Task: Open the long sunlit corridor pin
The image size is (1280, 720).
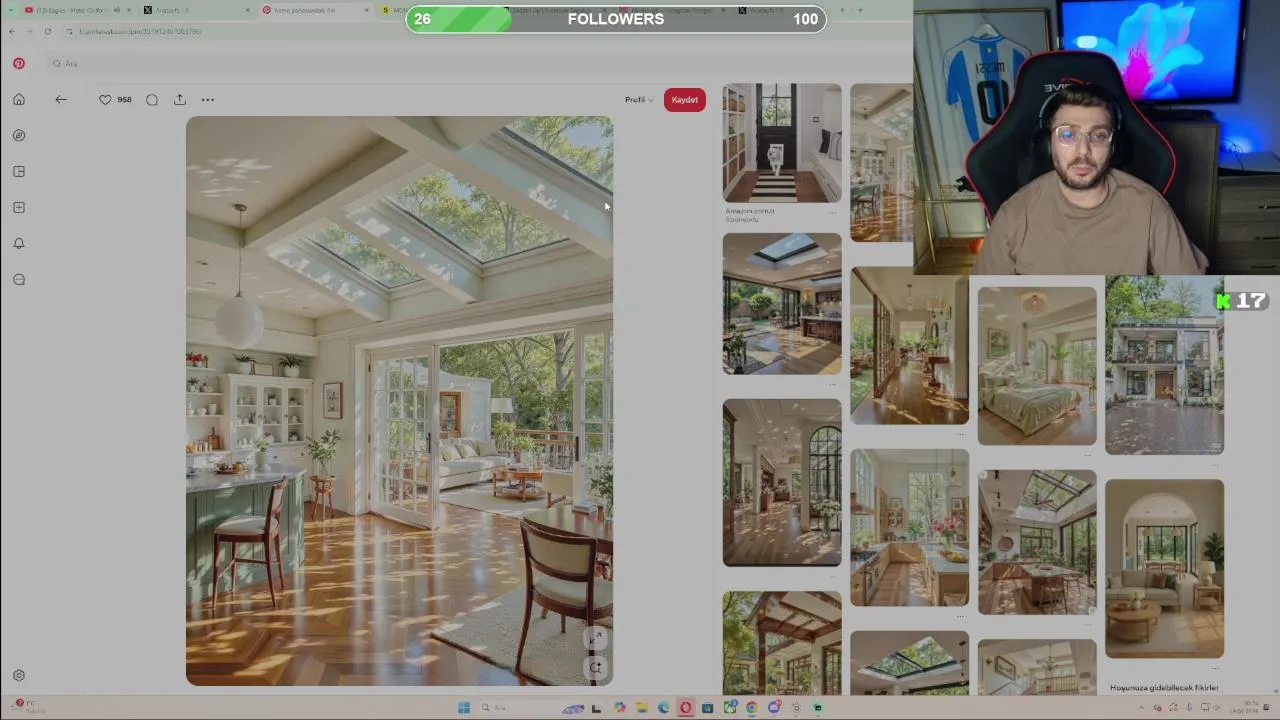Action: pyautogui.click(x=909, y=345)
